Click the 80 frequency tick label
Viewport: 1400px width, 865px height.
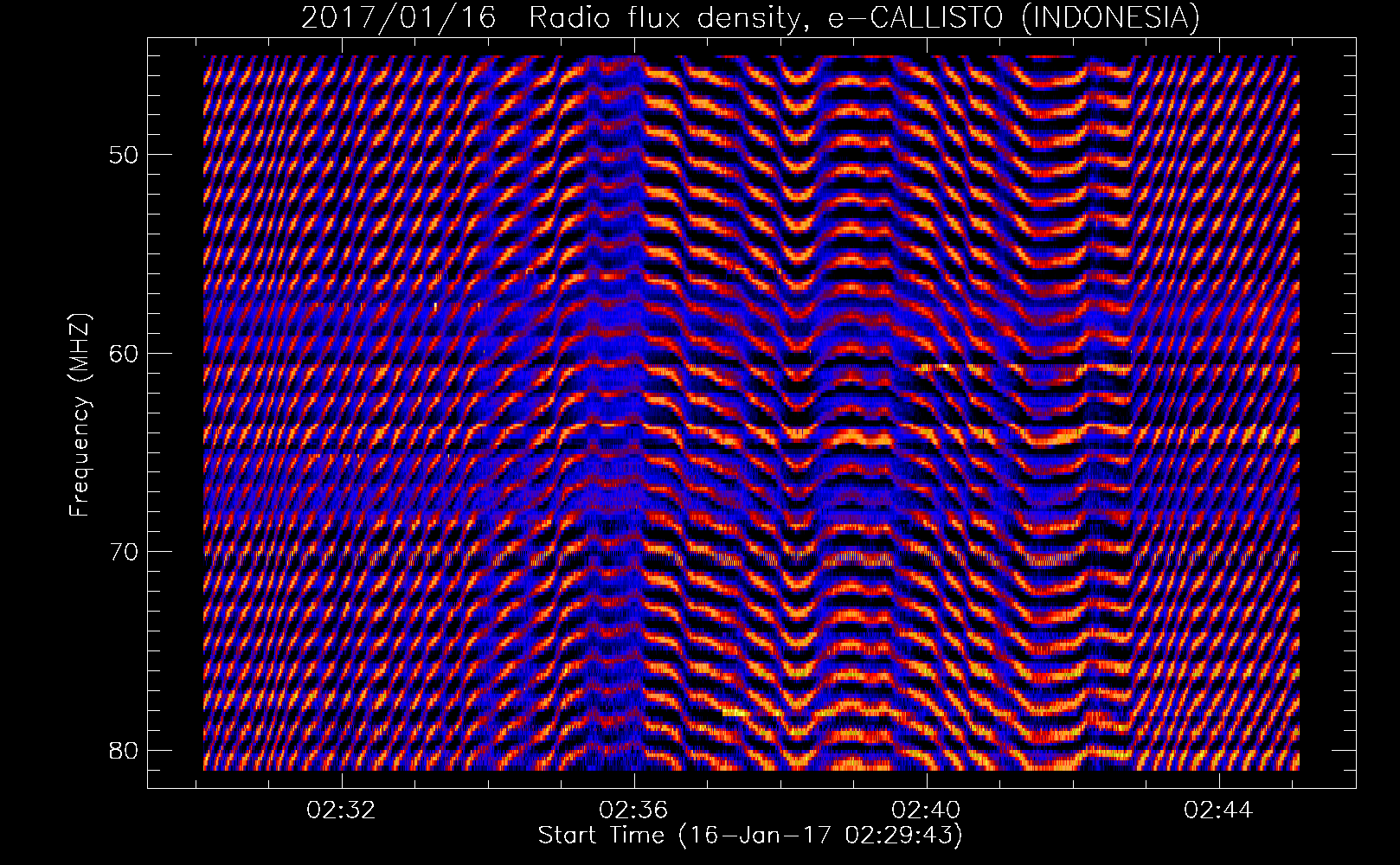tap(124, 749)
